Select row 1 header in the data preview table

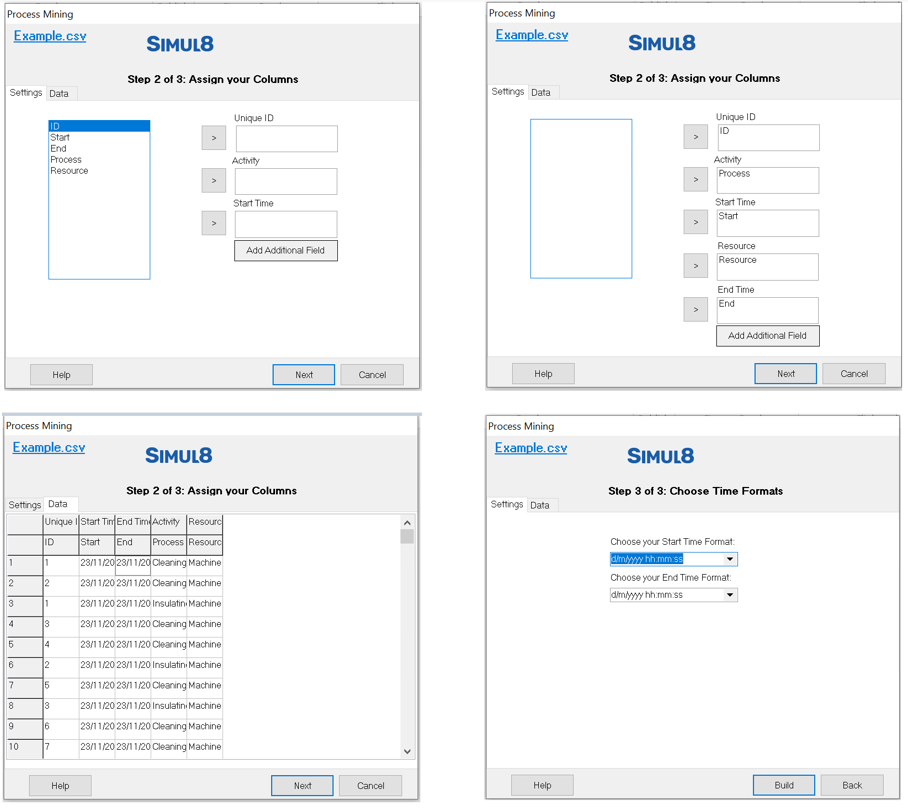[24, 563]
